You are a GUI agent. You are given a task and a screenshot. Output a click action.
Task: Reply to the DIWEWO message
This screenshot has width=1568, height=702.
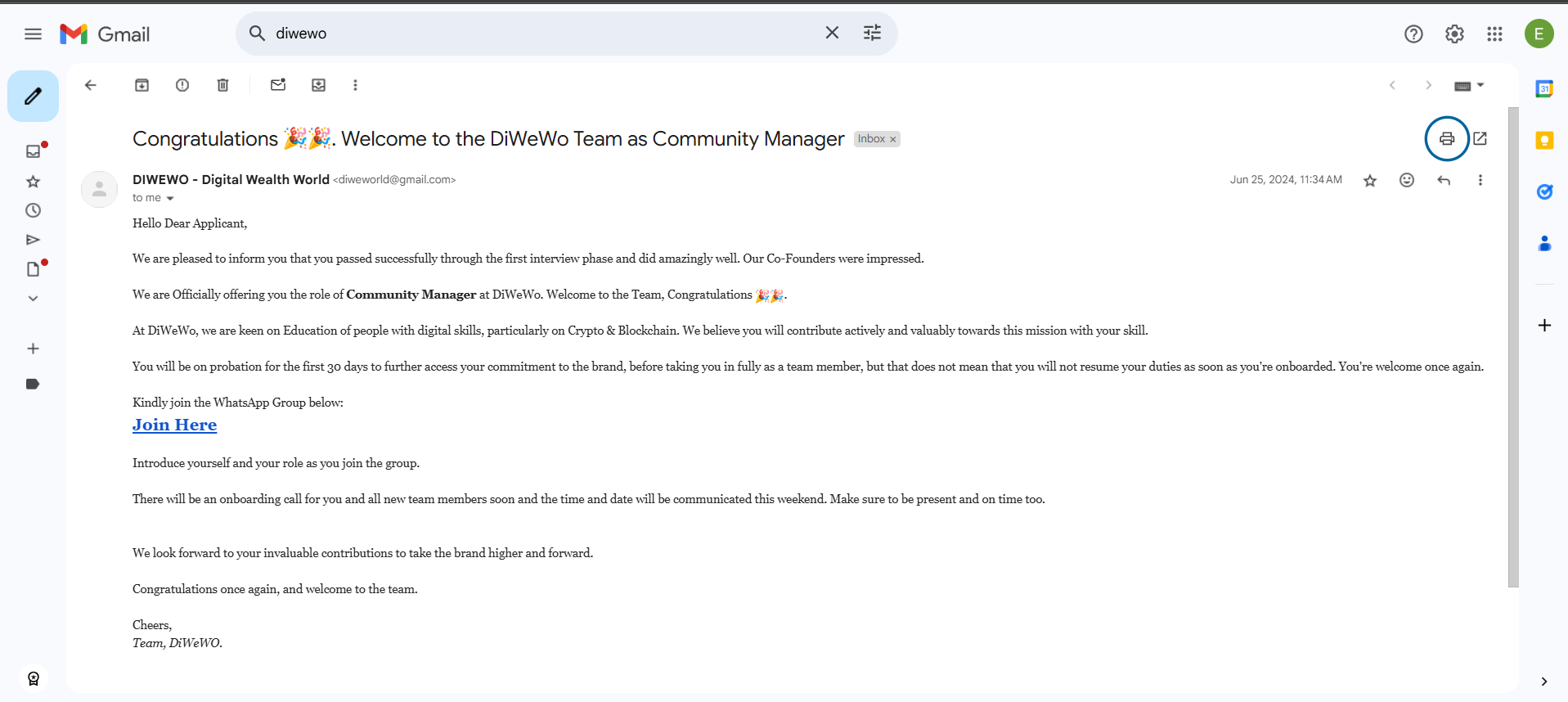pyautogui.click(x=1444, y=180)
